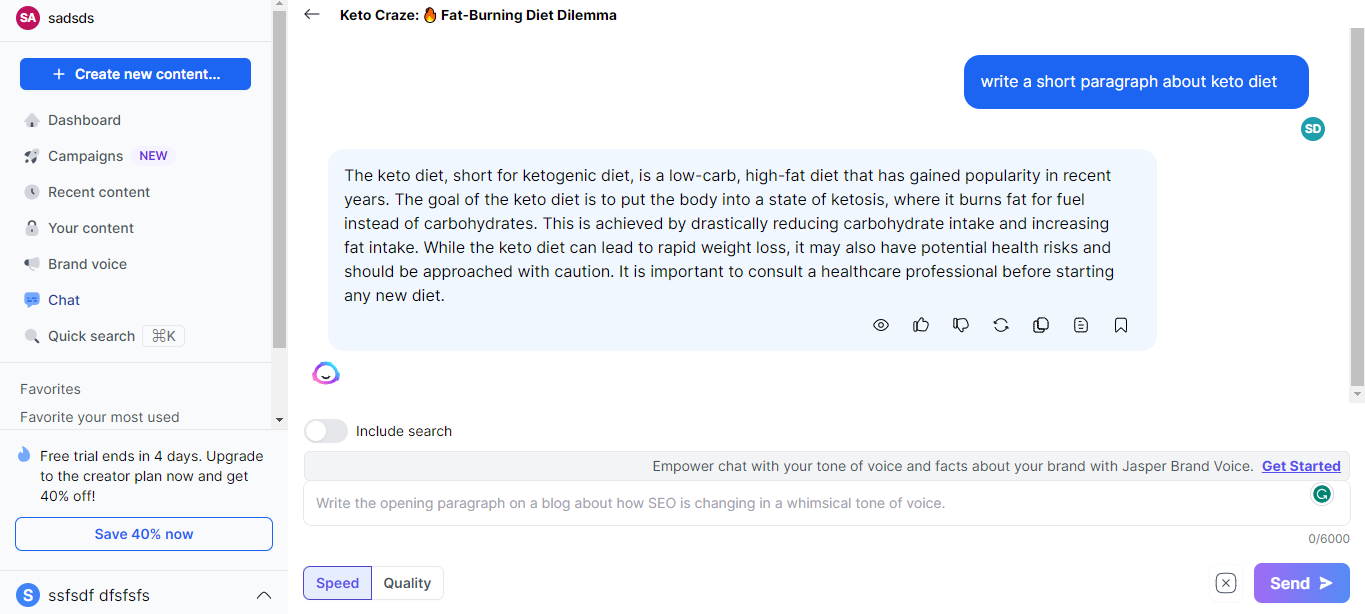The height and width of the screenshot is (614, 1365).
Task: Click the Grammarly icon in input box
Action: pyautogui.click(x=1322, y=494)
